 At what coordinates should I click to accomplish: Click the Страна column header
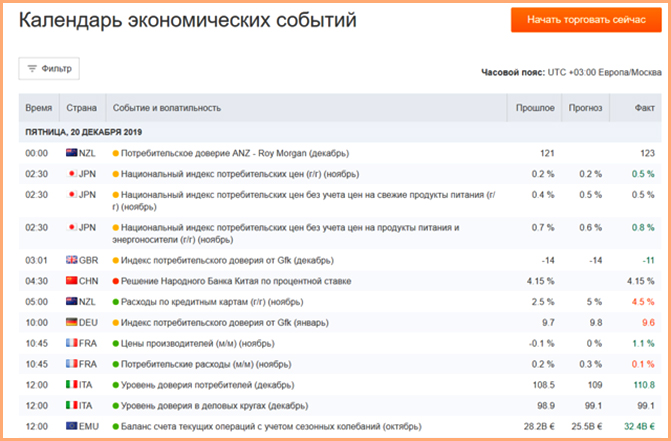click(81, 107)
